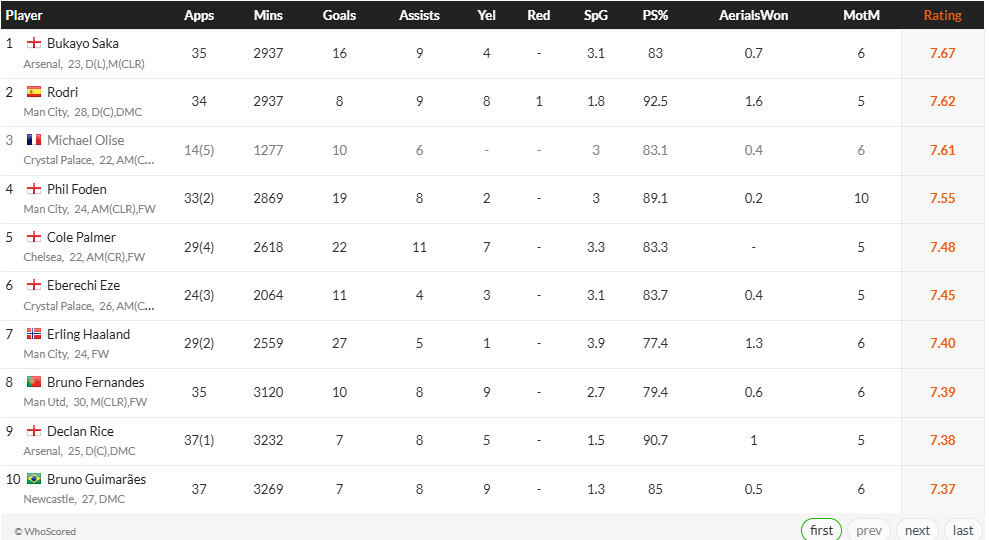
Task: Sort by MotM column header
Action: [860, 15]
